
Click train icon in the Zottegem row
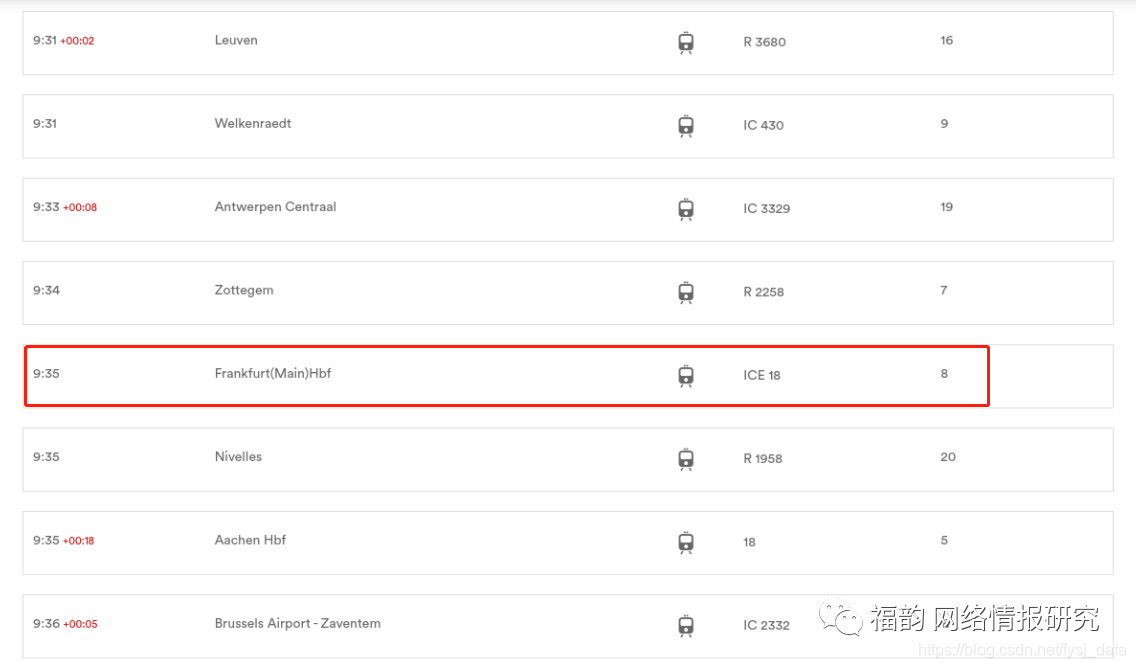(x=685, y=293)
